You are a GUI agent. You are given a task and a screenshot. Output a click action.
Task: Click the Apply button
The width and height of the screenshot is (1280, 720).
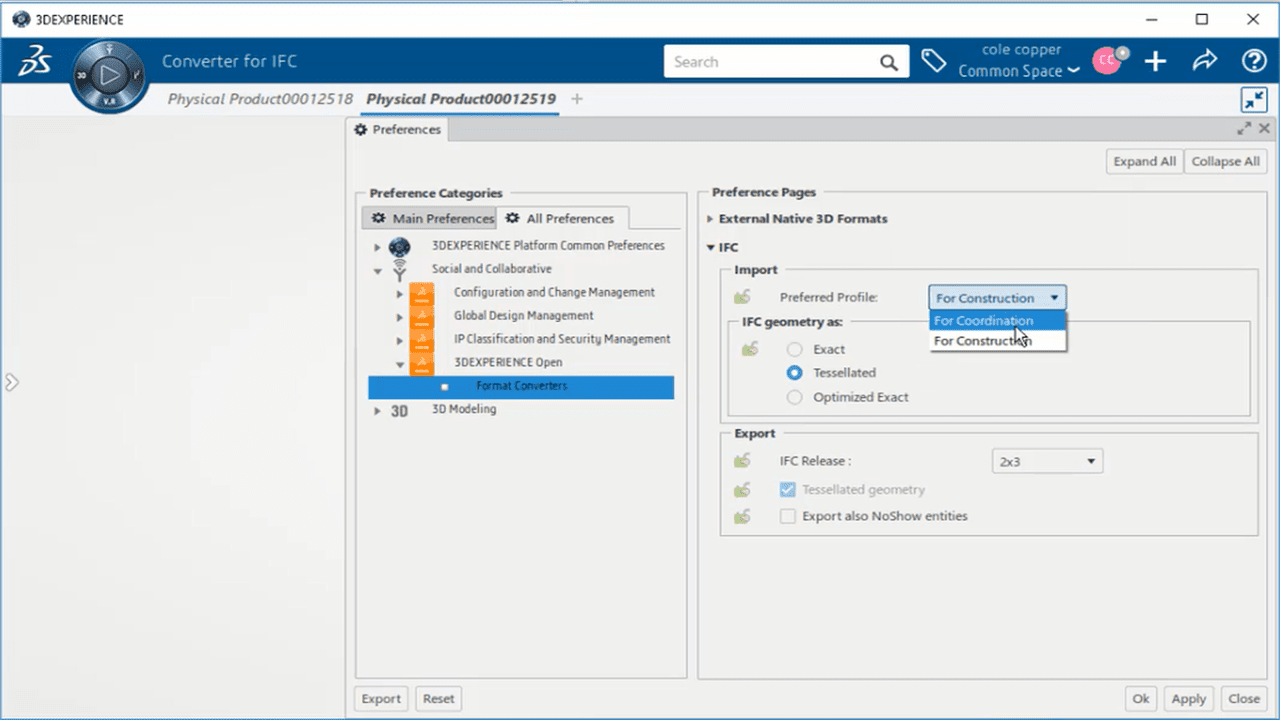1189,699
